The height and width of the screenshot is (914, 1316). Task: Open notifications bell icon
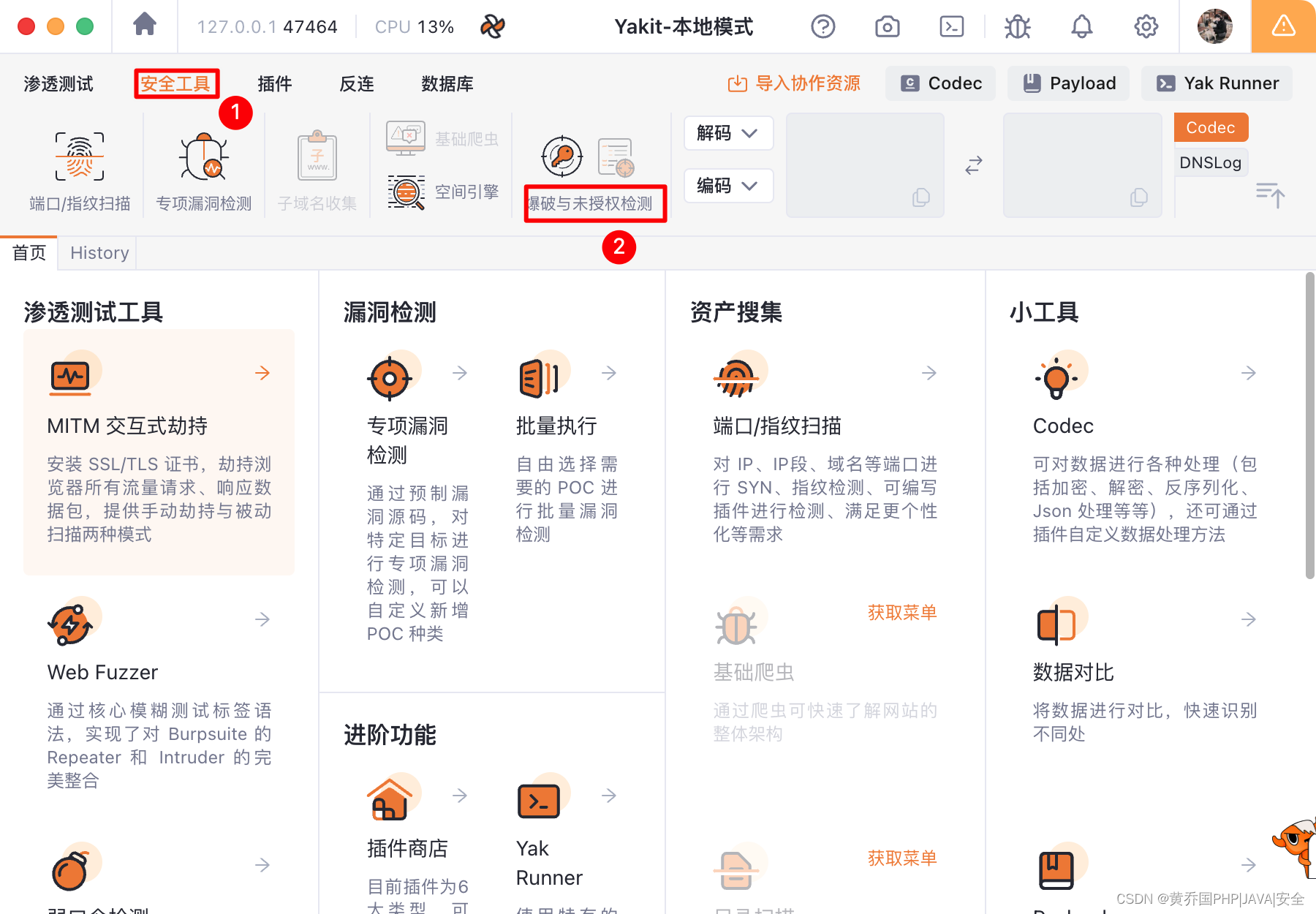coord(1081,27)
